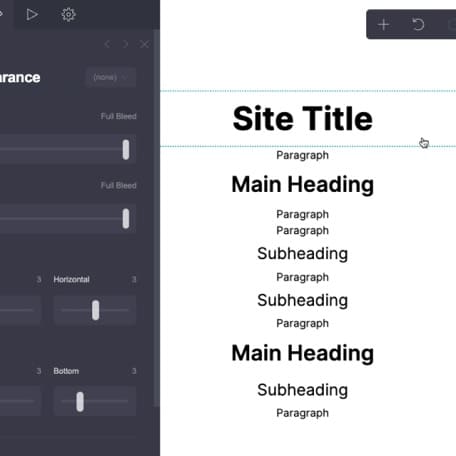Click the second Full Bleed slider handle

(126, 219)
